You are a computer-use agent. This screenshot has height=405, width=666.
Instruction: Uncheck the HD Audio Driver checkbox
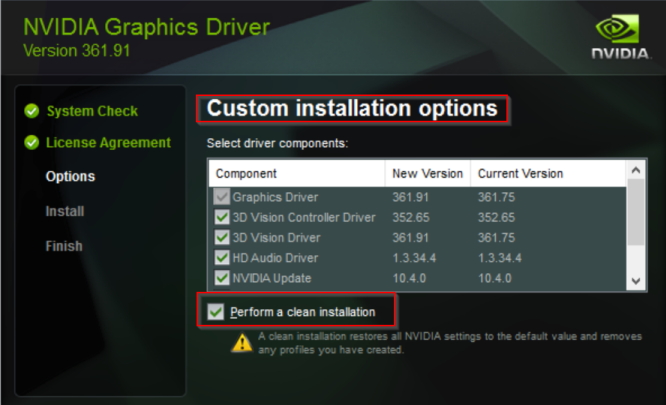point(222,258)
